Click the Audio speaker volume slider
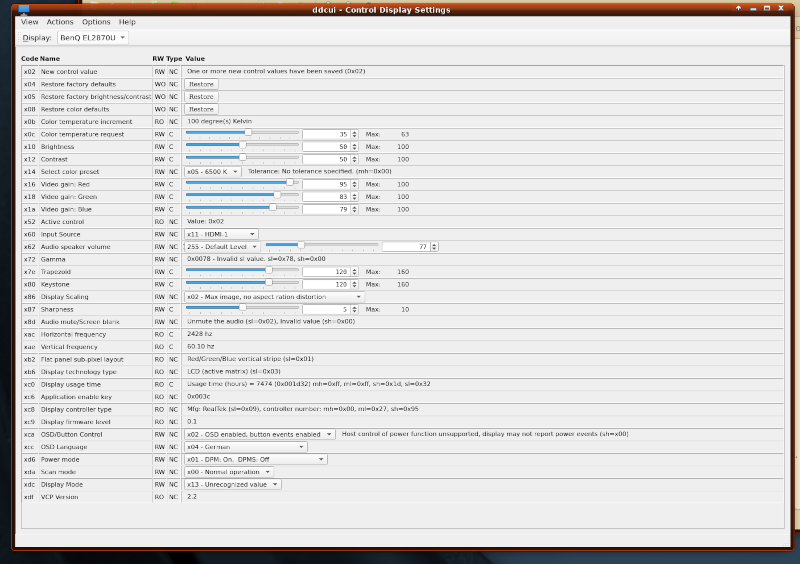 tap(300, 246)
